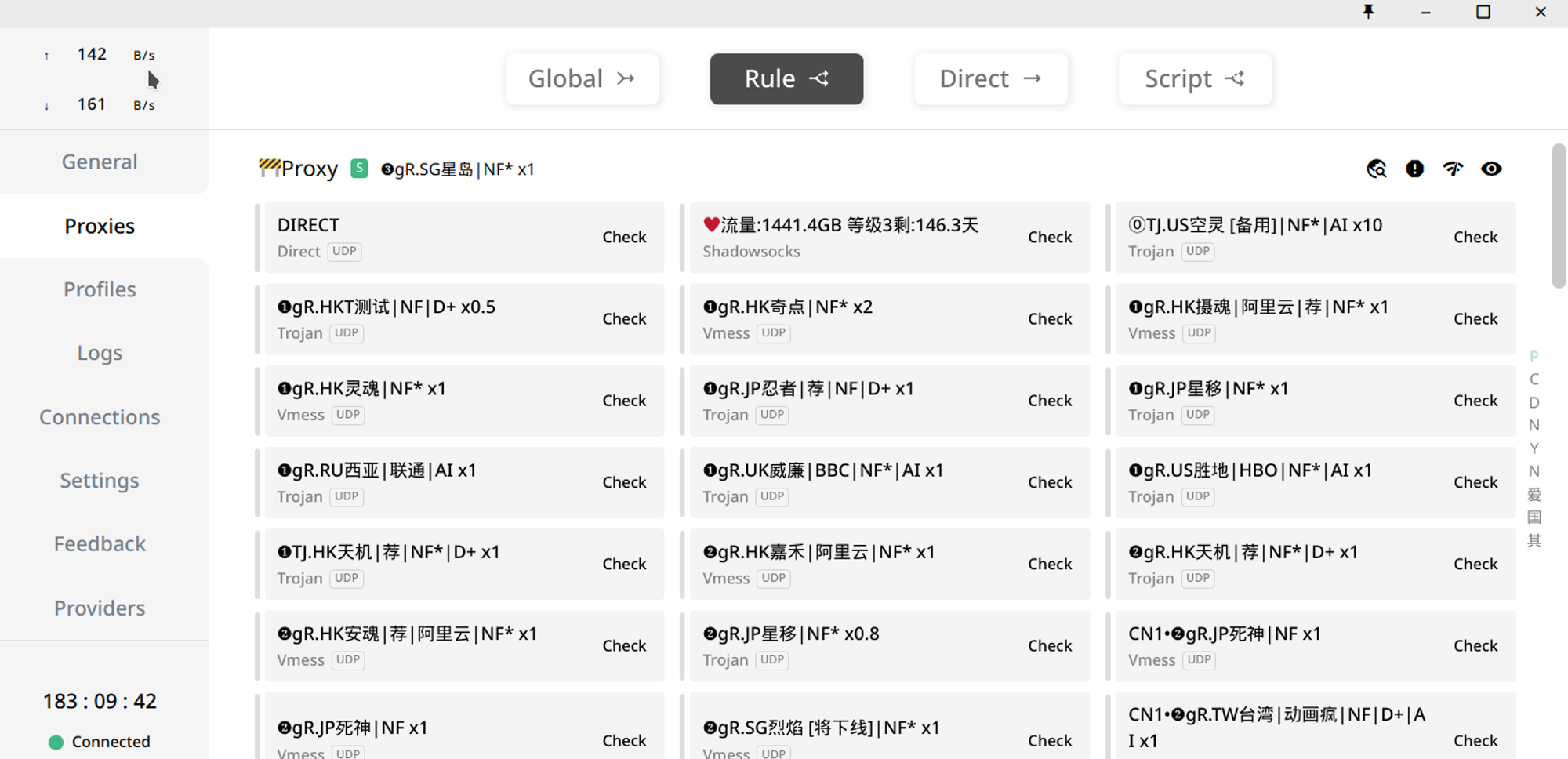Click the locate-current-proxy search icon
This screenshot has width=1568, height=759.
(1377, 169)
